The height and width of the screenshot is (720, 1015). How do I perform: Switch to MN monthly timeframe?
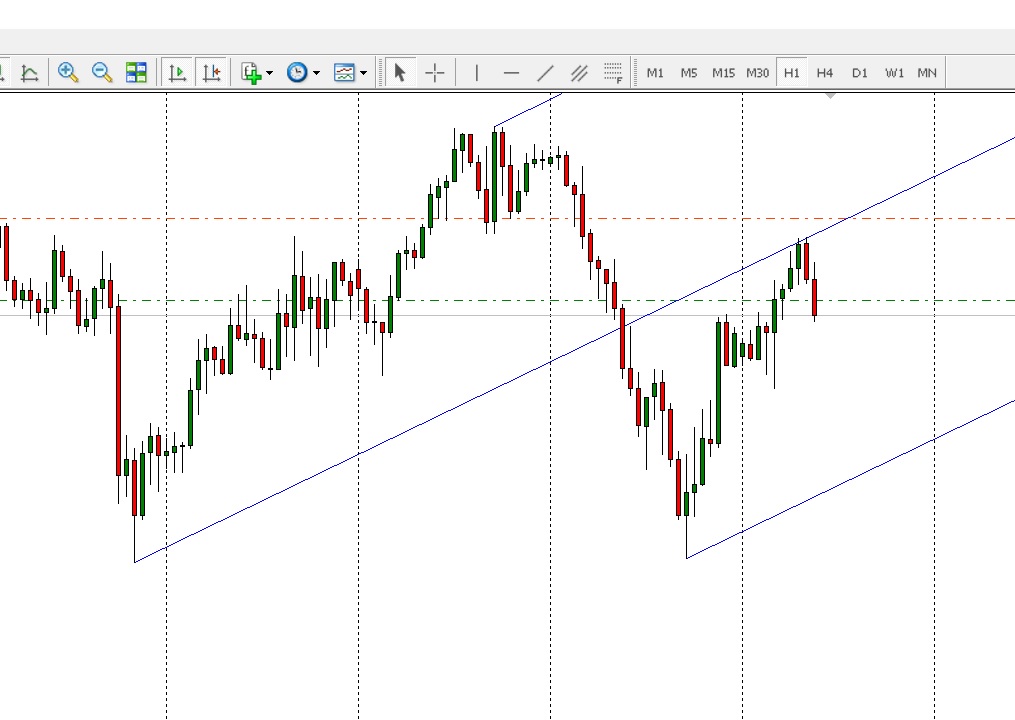tap(927, 73)
